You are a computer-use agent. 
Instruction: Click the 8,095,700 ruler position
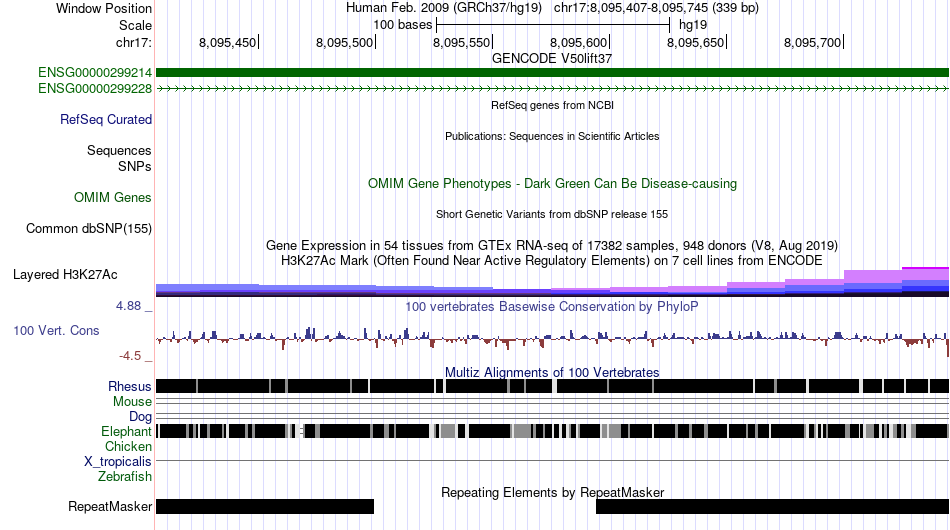[x=812, y=42]
